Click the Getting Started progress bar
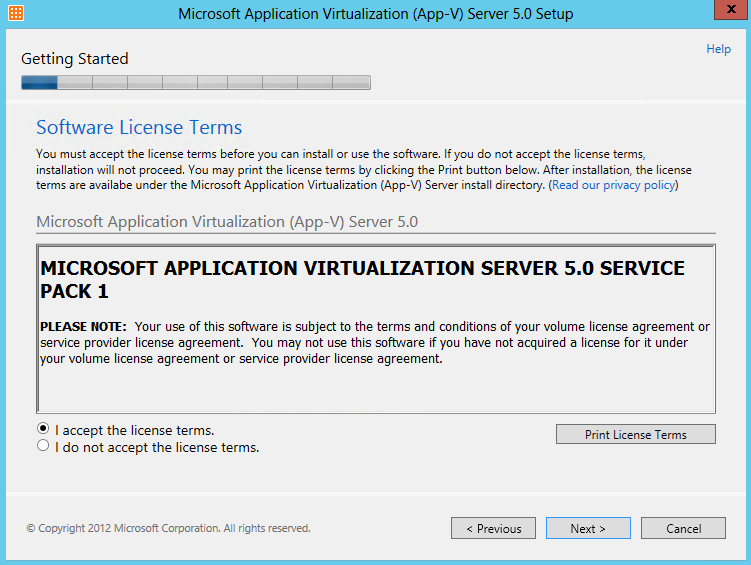The height and width of the screenshot is (565, 751). (196, 82)
